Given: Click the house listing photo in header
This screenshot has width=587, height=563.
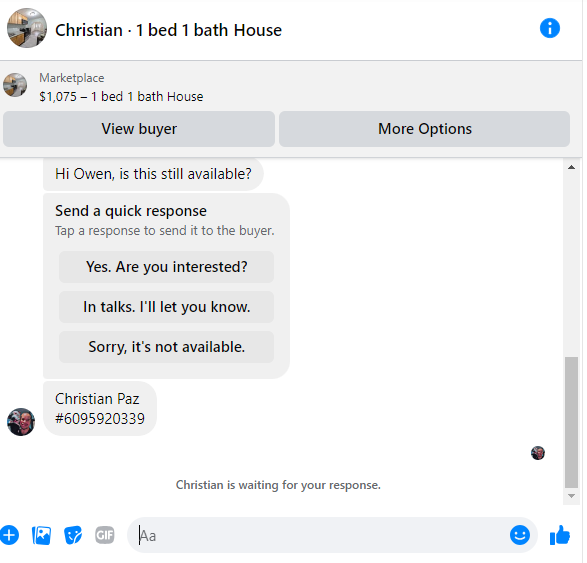Looking at the screenshot, I should 27,28.
